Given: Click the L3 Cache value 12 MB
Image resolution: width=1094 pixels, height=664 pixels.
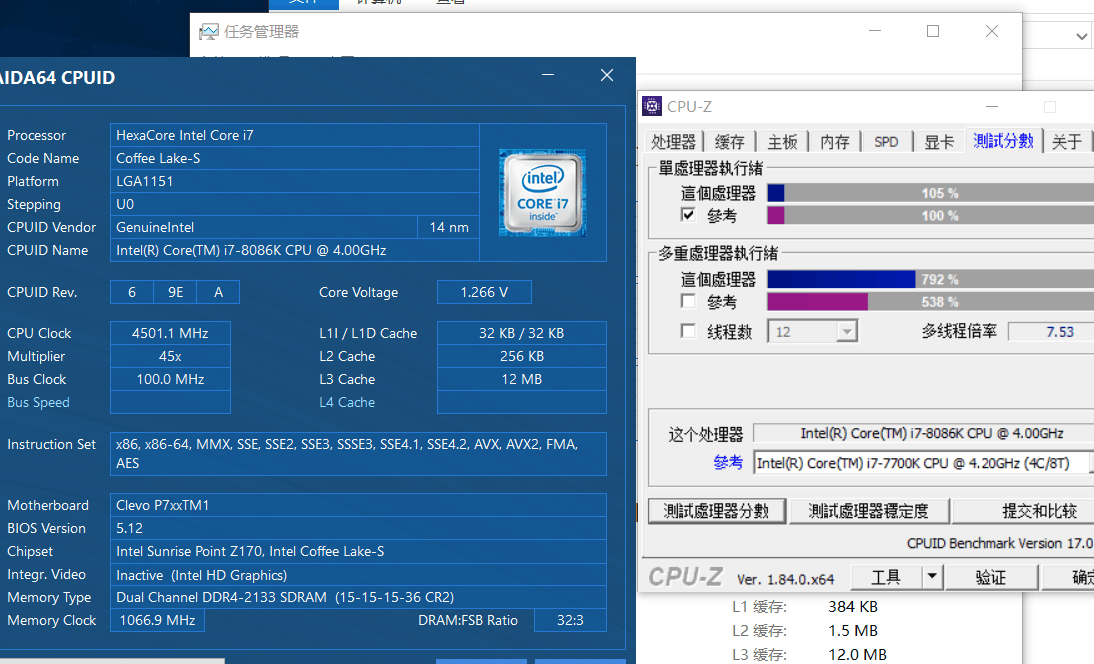Looking at the screenshot, I should [x=522, y=379].
